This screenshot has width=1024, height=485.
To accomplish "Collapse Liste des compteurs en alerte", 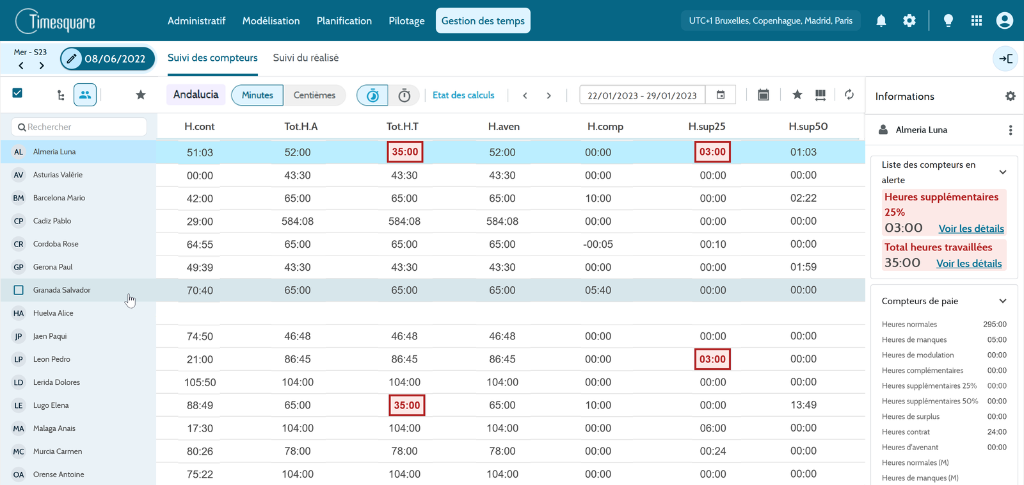I will pyautogui.click(x=1002, y=172).
